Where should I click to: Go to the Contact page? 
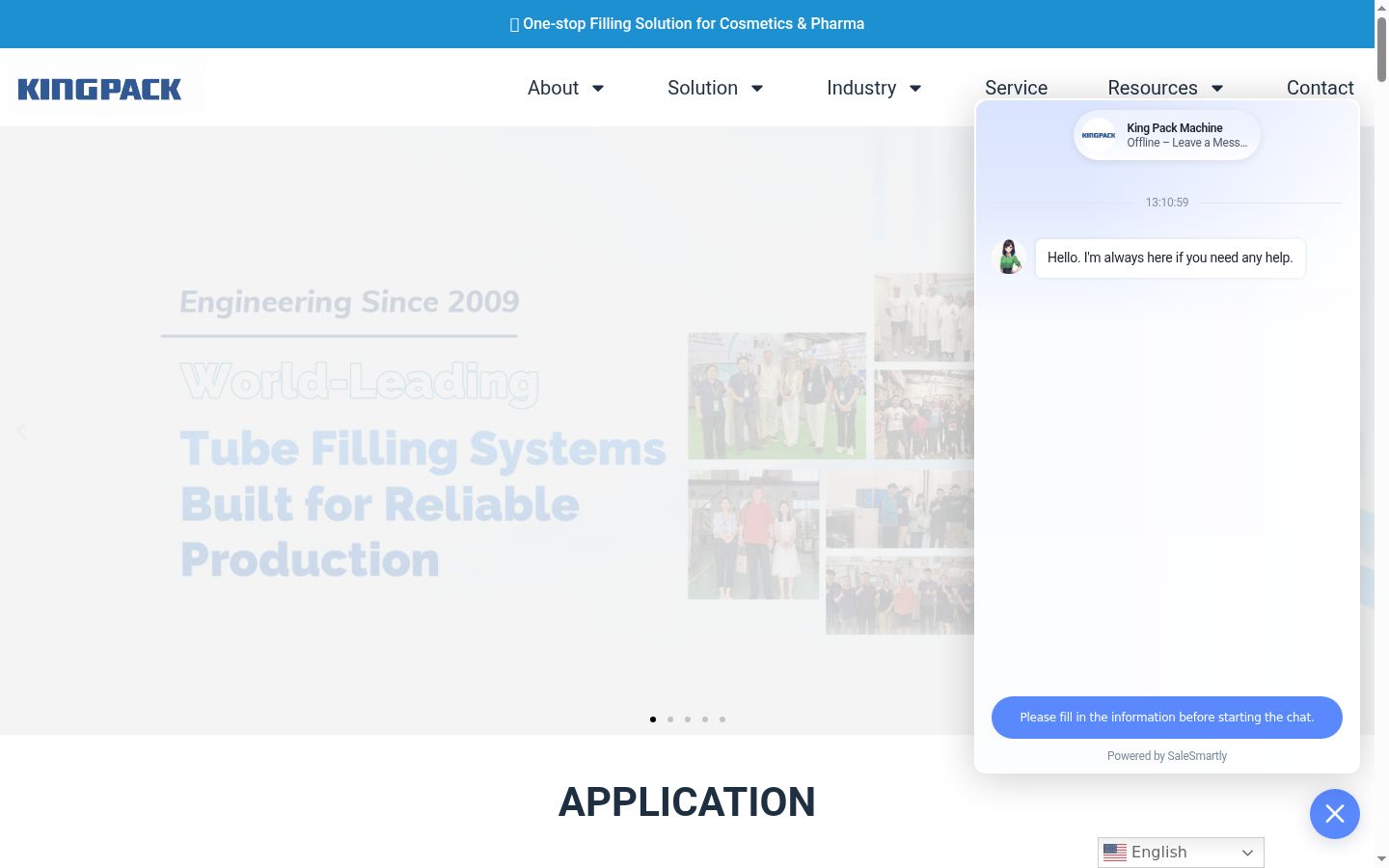tap(1320, 88)
